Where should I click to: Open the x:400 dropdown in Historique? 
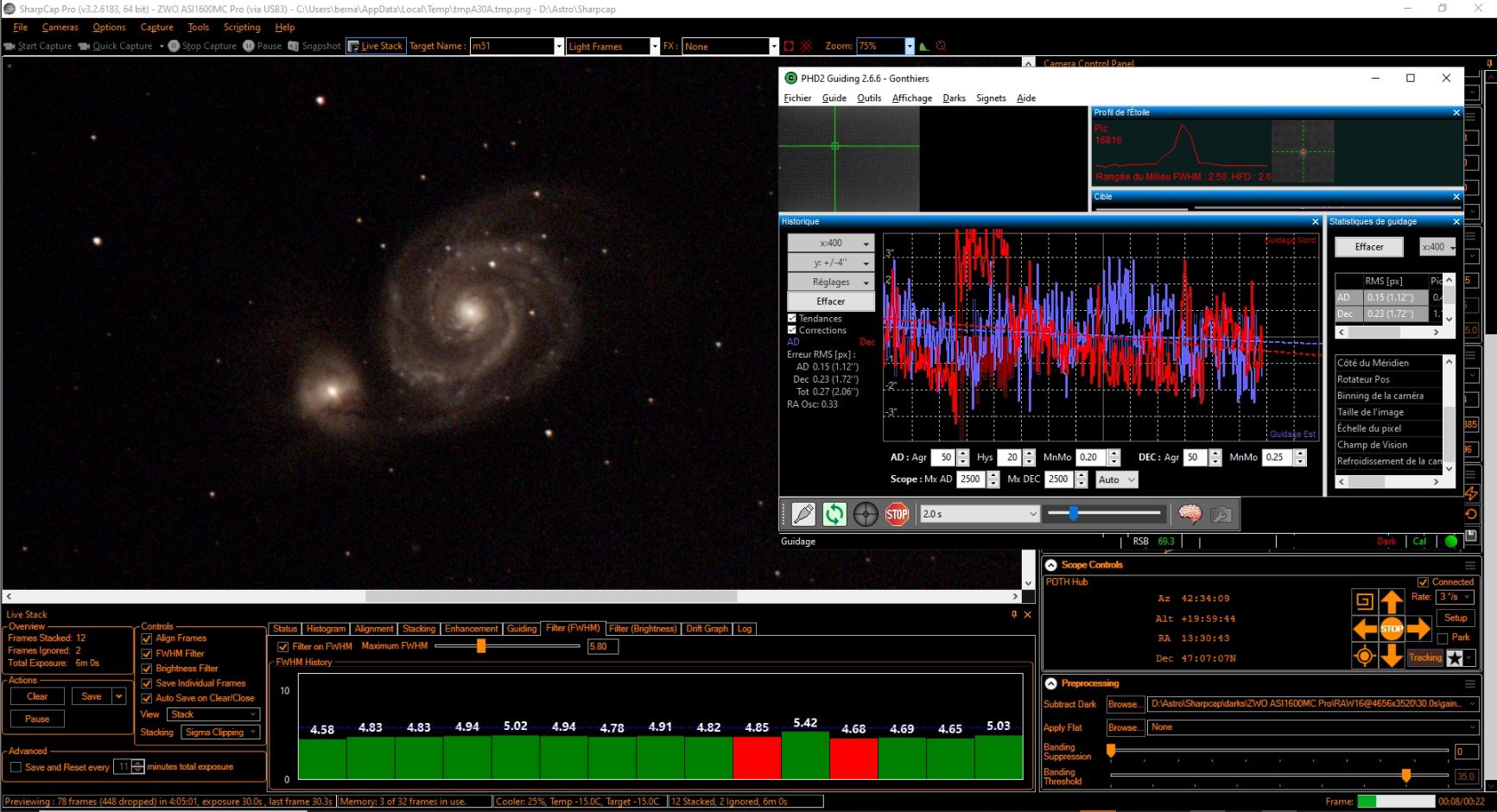tap(831, 244)
